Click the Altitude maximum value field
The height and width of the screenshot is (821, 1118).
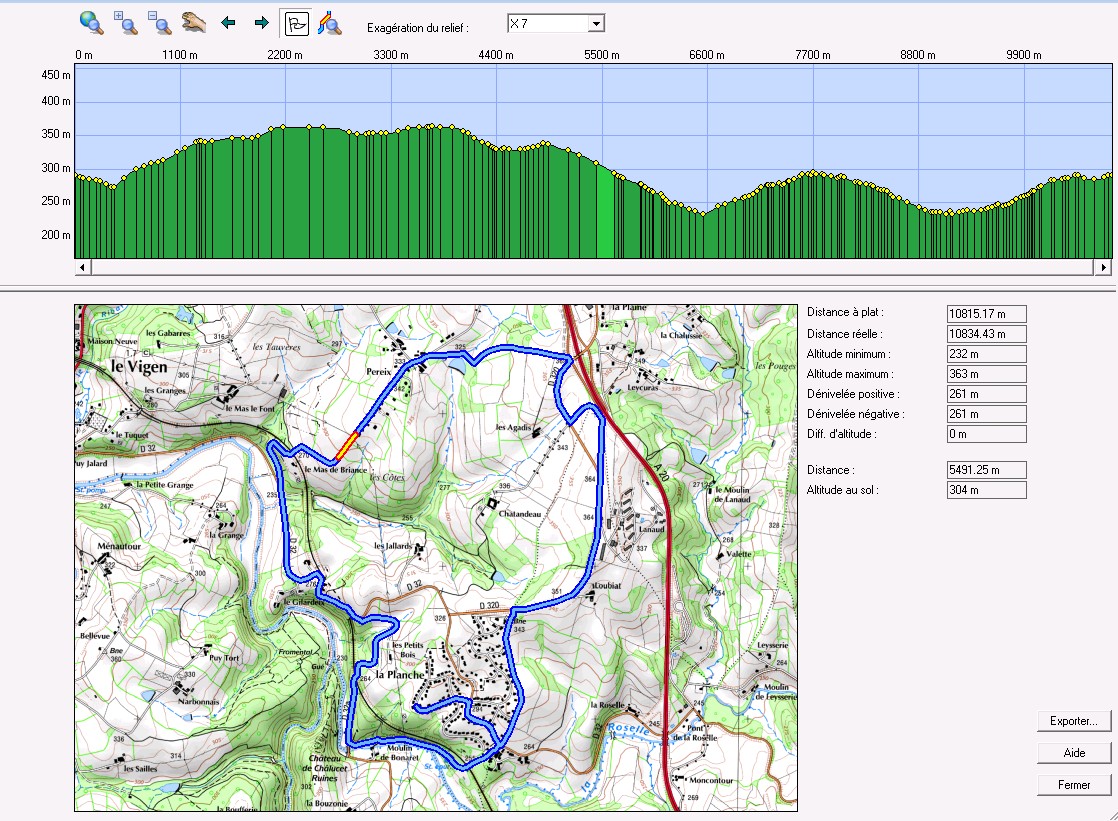986,374
